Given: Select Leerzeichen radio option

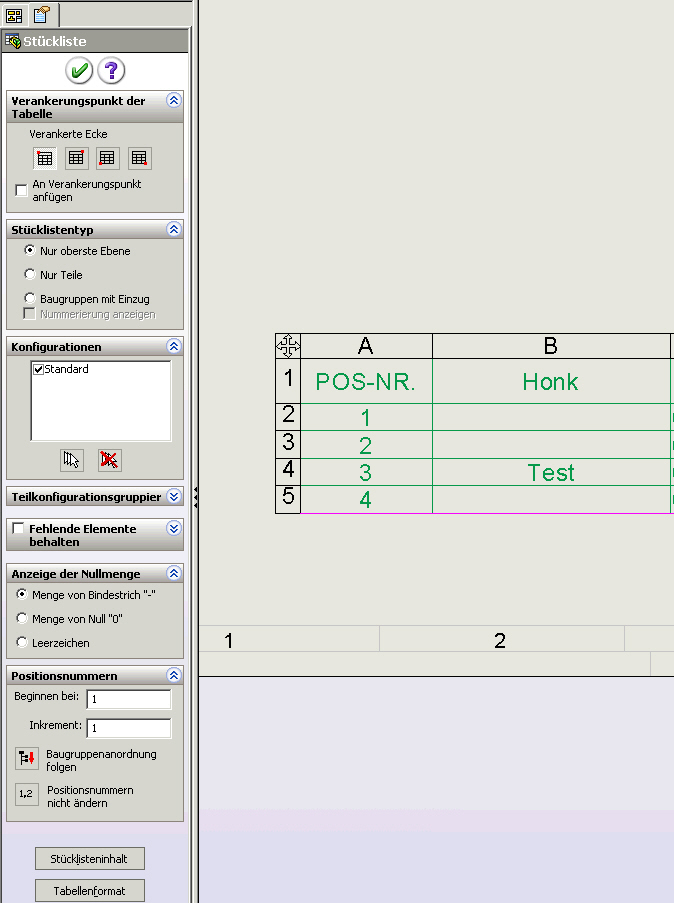Looking at the screenshot, I should click(22, 642).
